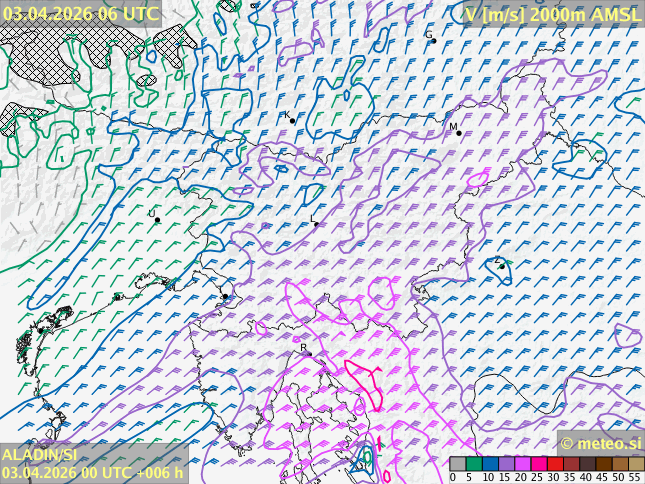
Task: Click the gray 0 m/s legend swatch
Action: tap(457, 464)
